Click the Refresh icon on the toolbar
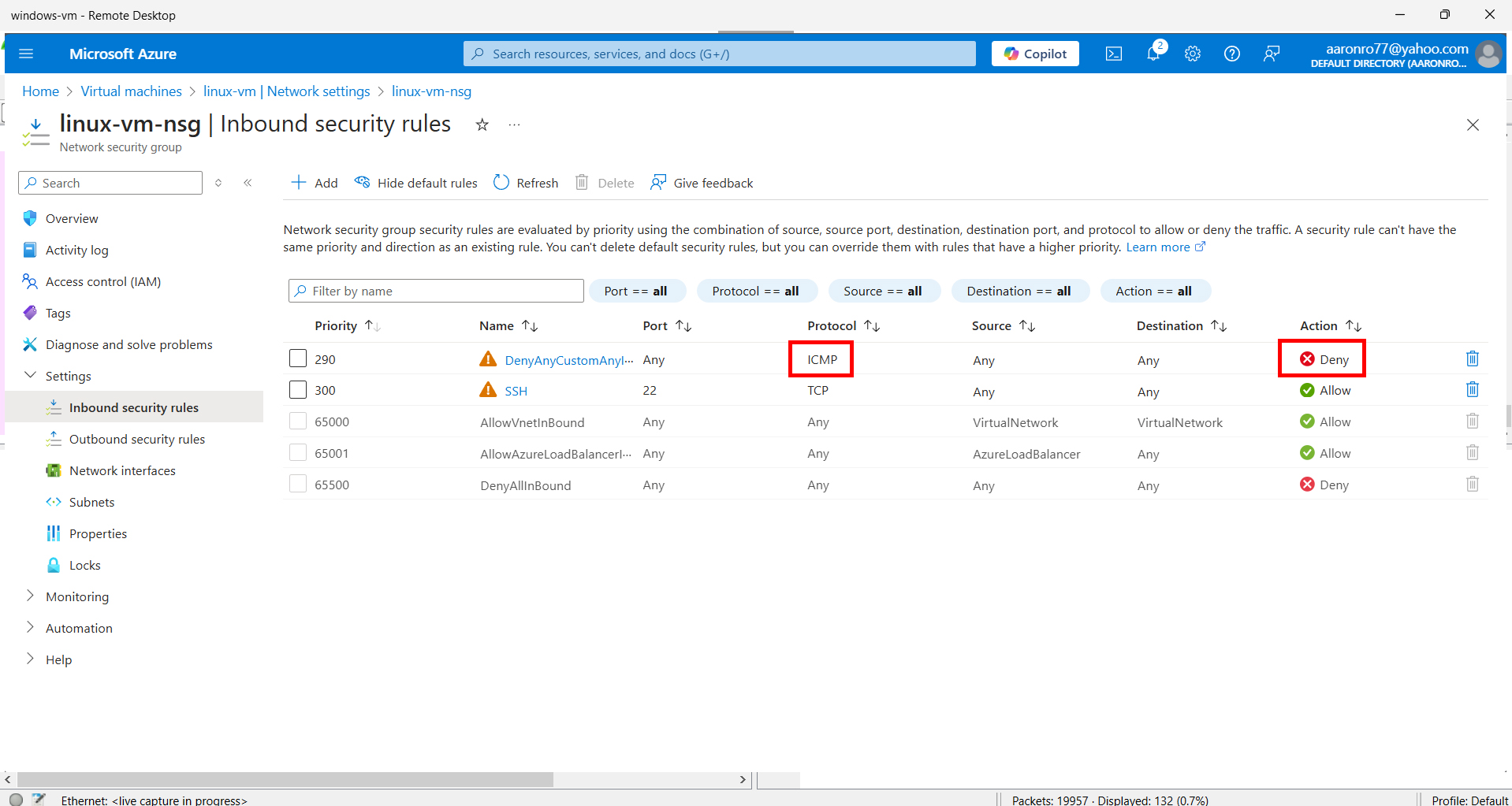Screen dimensions: 1512x806 pos(525,182)
